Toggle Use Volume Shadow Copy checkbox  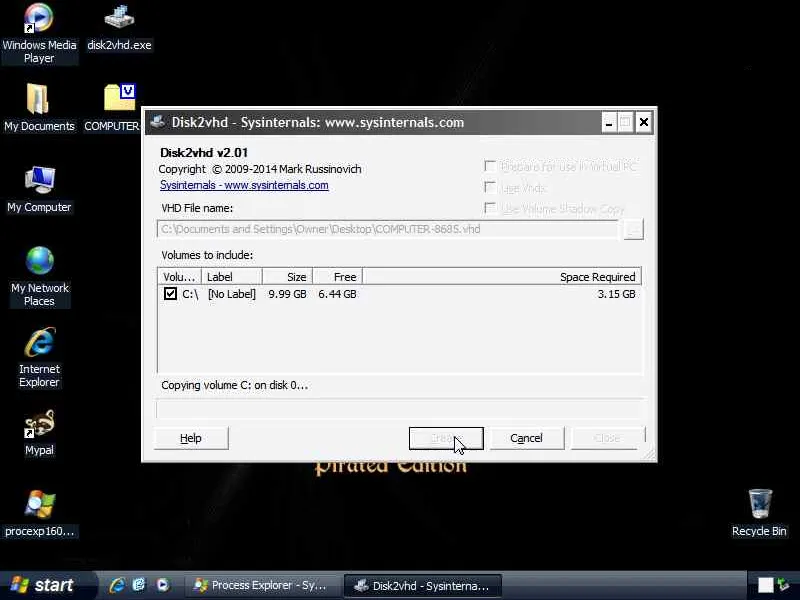[490, 208]
